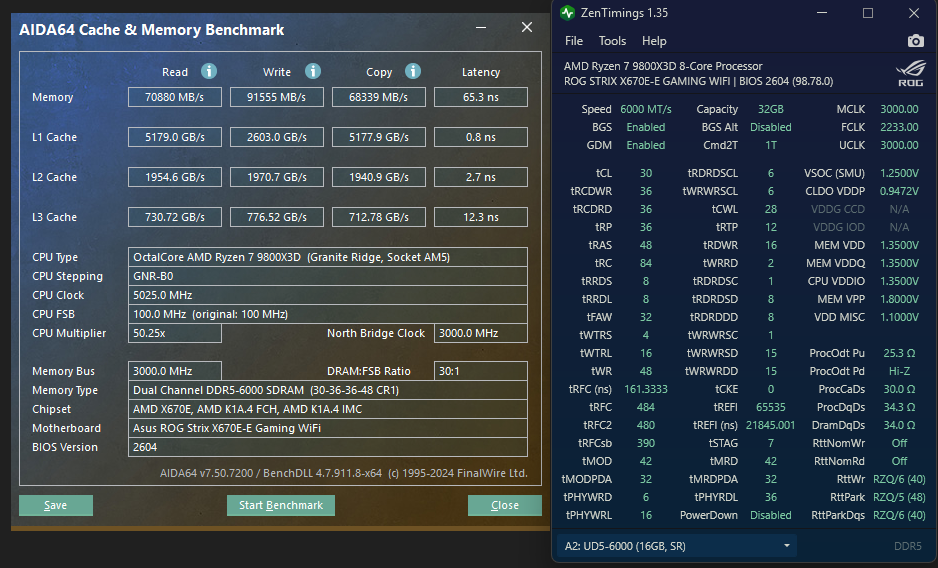
Task: Click Start Benchmark in AIDA64
Action: [281, 505]
